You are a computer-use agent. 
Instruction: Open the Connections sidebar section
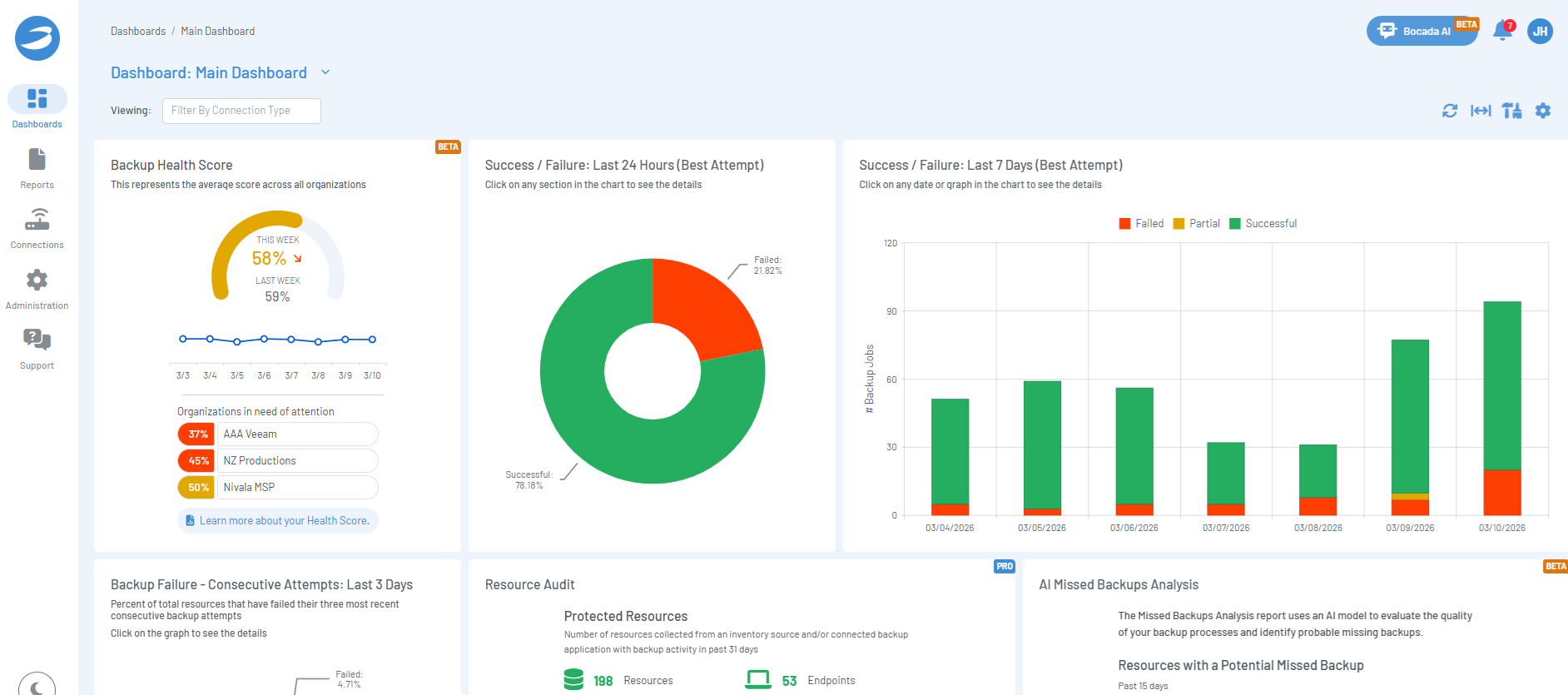click(37, 229)
